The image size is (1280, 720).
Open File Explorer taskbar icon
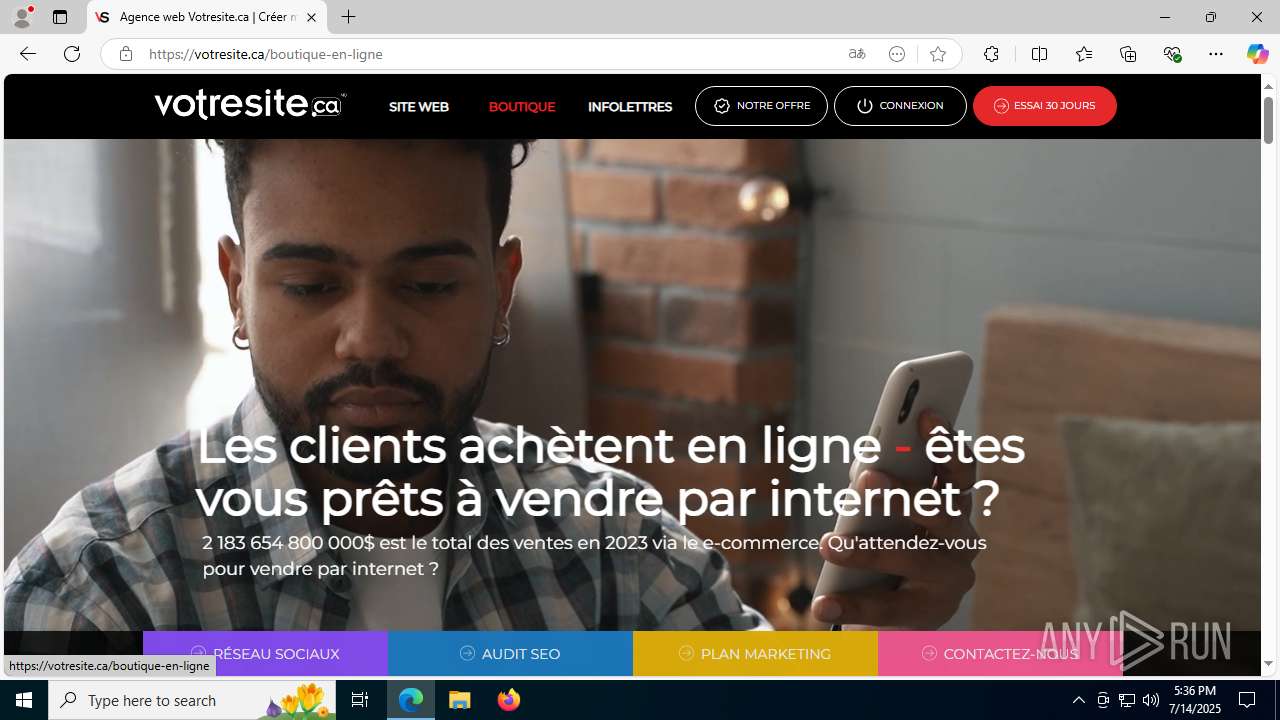pos(460,700)
